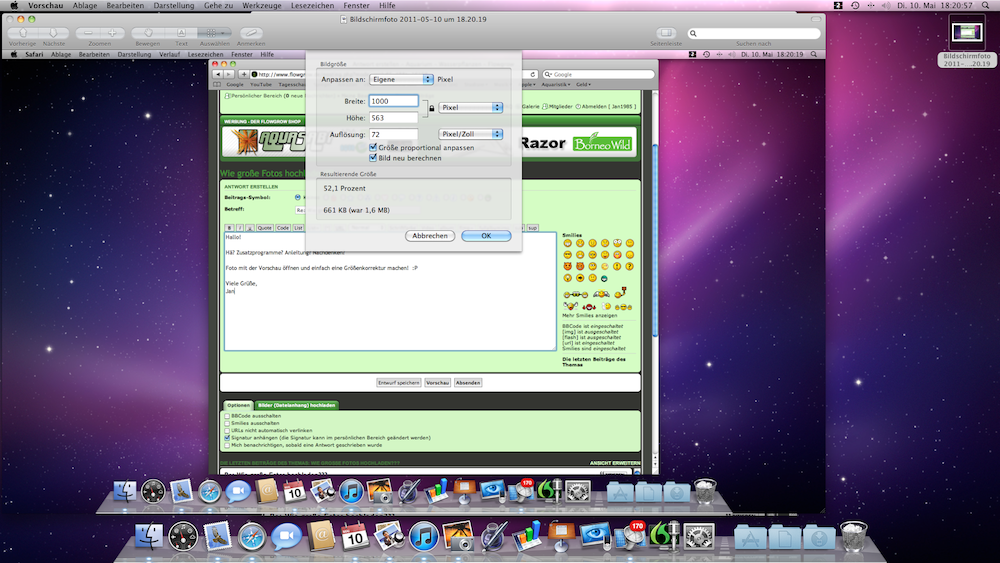Zoom out using the minus toolbar button
Image resolution: width=1000 pixels, height=563 pixels.
pos(88,33)
